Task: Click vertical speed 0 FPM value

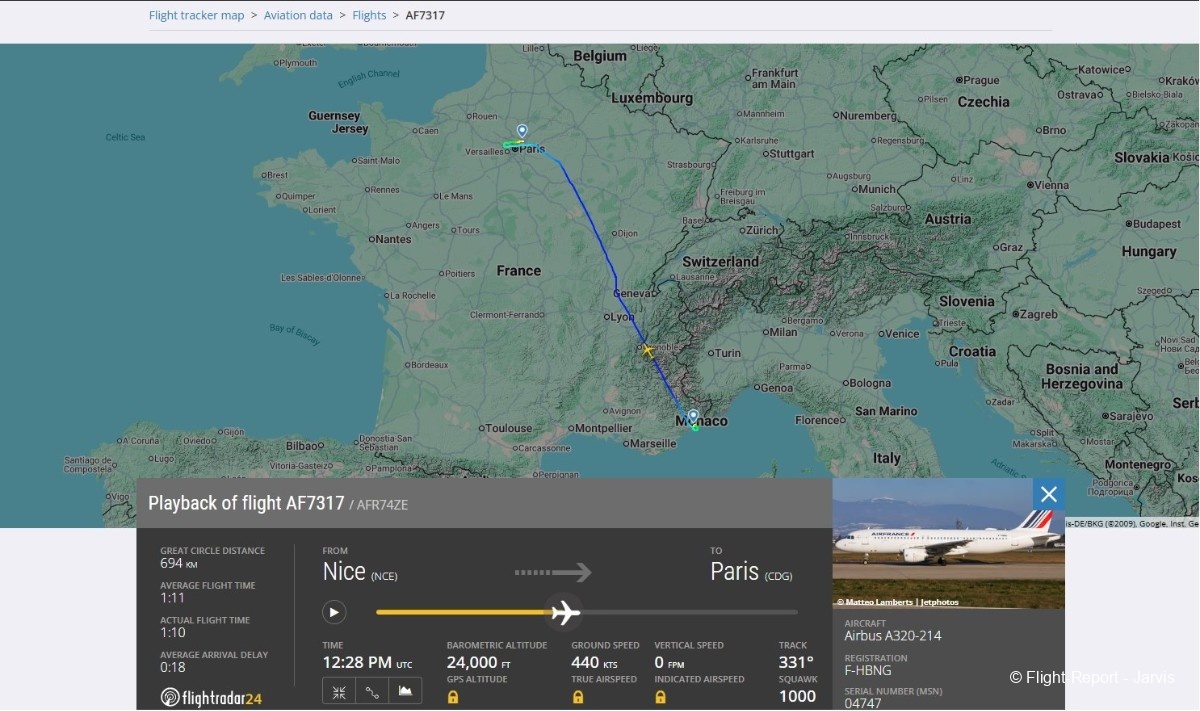Action: tap(669, 662)
